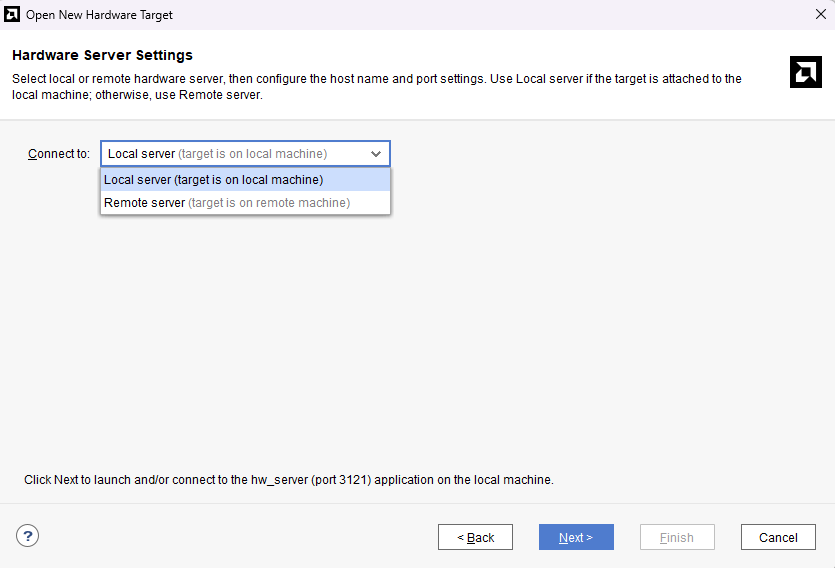
Task: Open help with the question mark icon
Action: (x=27, y=536)
